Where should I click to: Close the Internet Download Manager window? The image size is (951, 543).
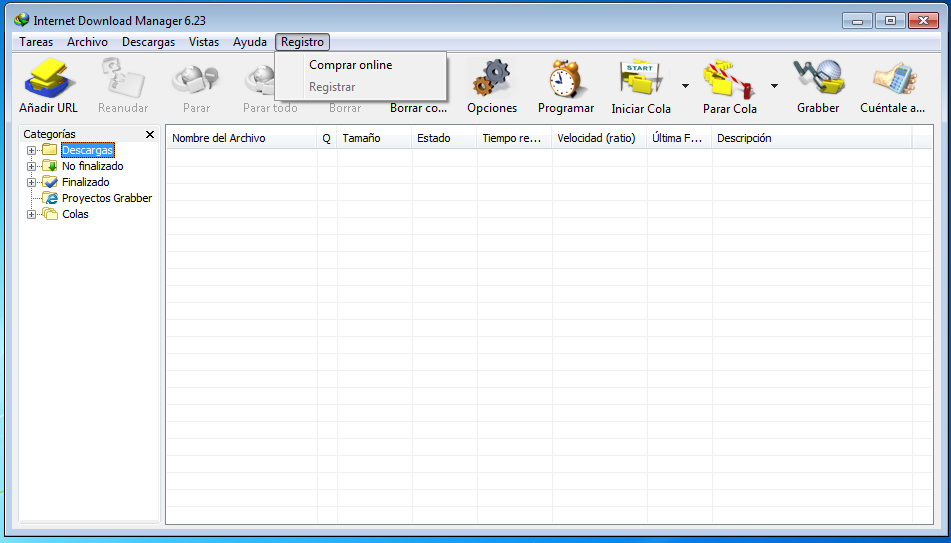924,21
